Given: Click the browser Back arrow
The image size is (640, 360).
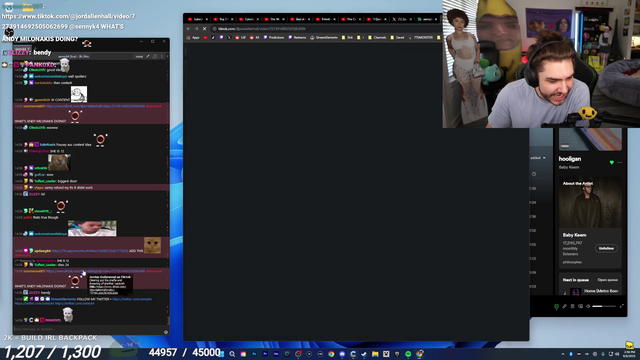Looking at the screenshot, I should coord(189,29).
